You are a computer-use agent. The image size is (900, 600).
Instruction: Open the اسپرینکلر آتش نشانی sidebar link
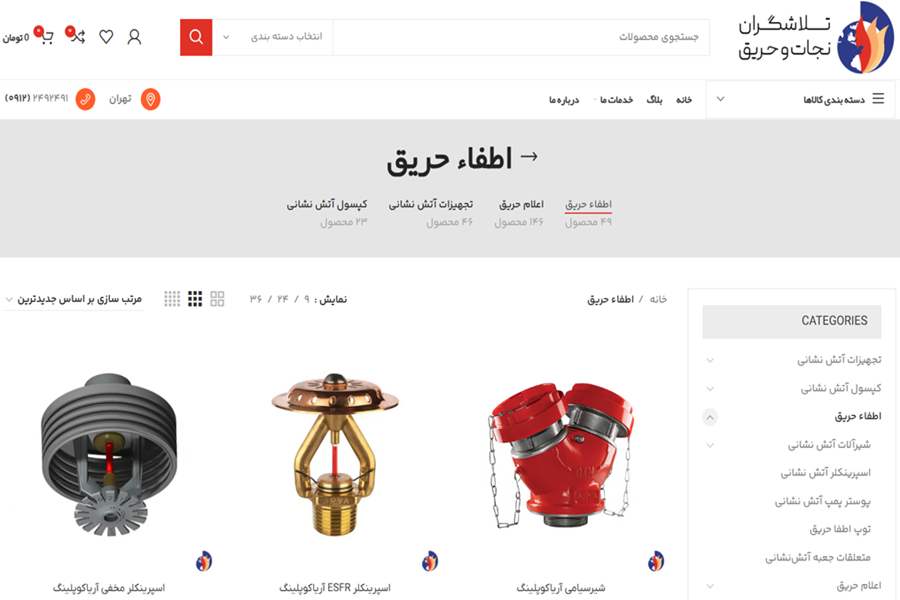point(825,473)
